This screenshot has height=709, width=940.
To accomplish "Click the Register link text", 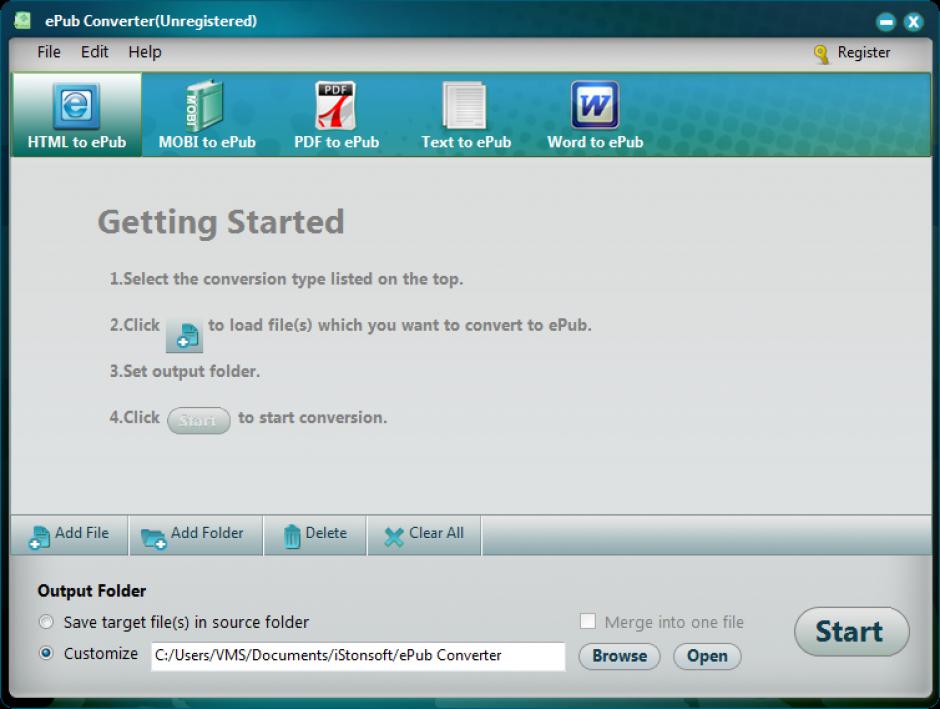I will point(863,52).
